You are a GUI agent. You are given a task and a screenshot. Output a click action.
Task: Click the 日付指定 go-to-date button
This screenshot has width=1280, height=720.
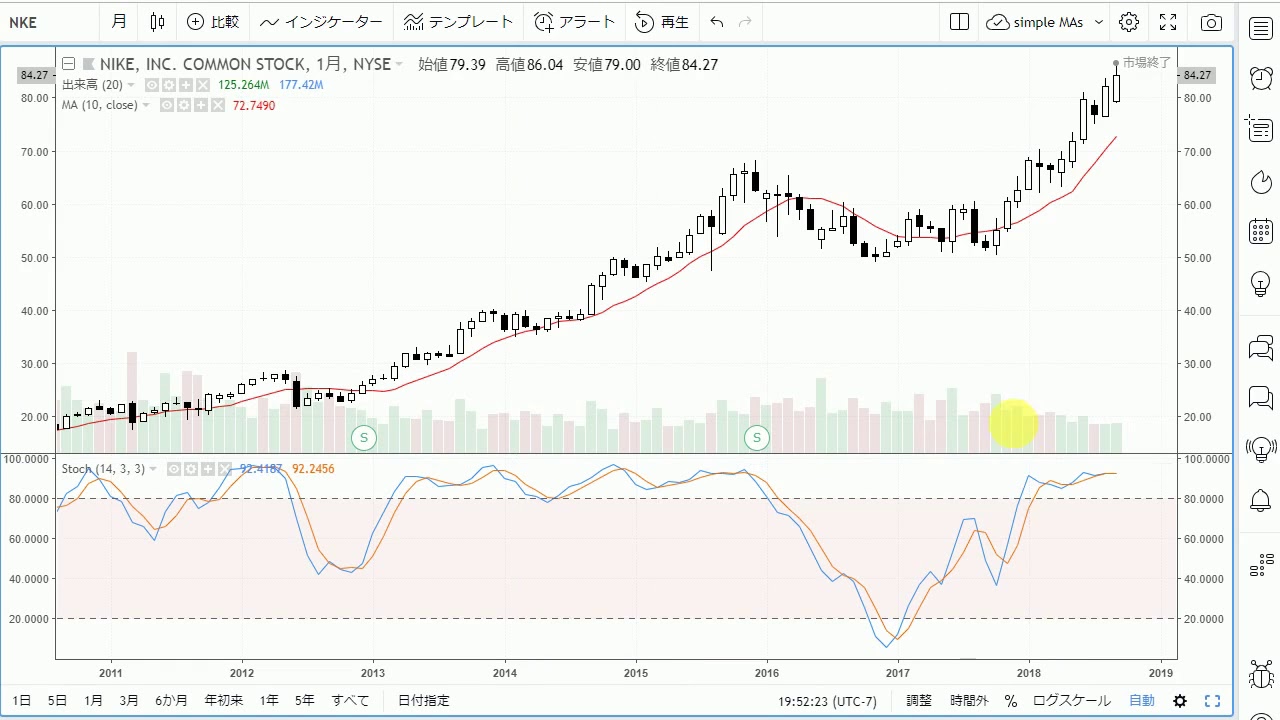pos(424,701)
